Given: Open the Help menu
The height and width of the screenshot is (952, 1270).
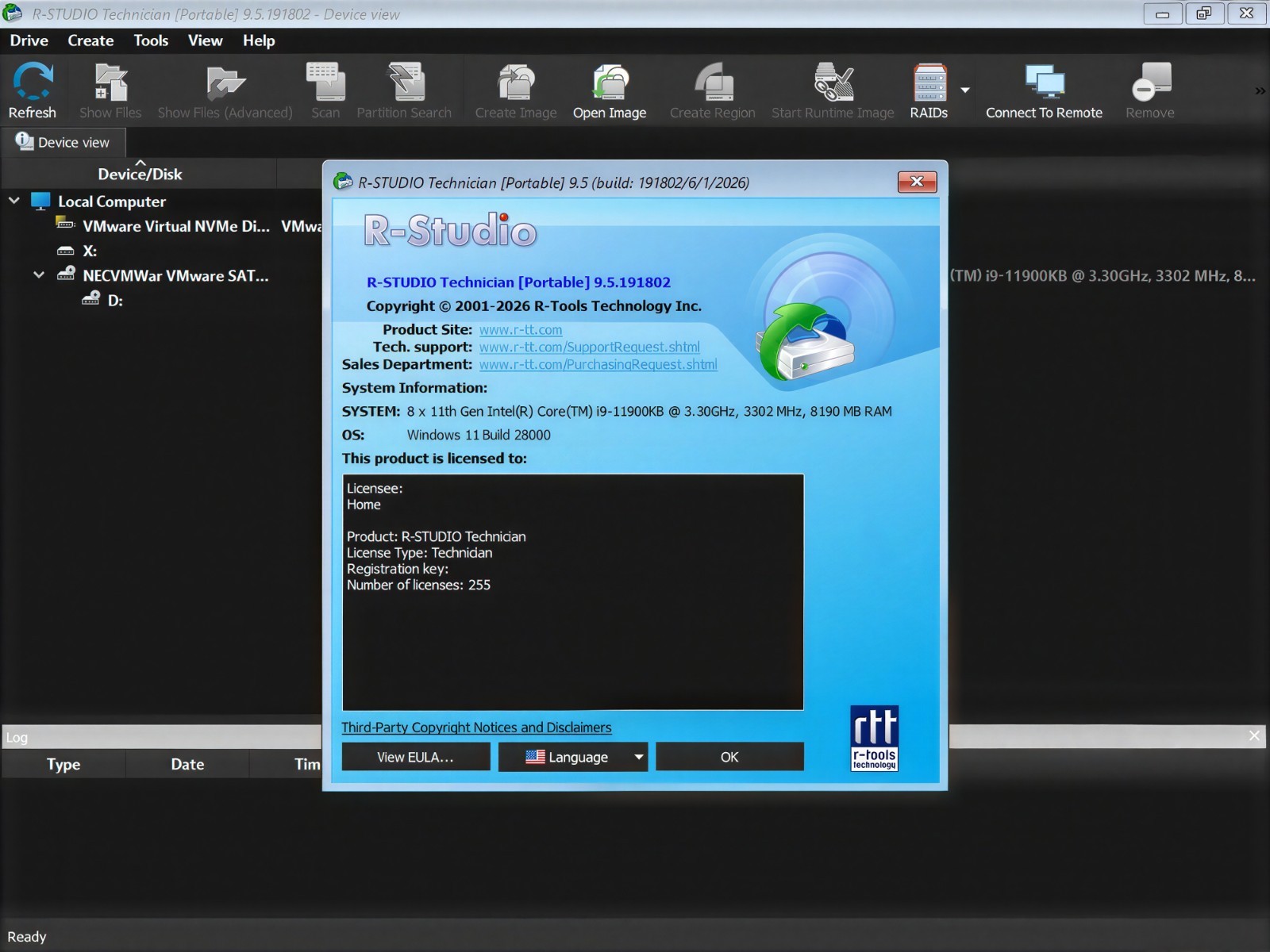Looking at the screenshot, I should (x=259, y=40).
